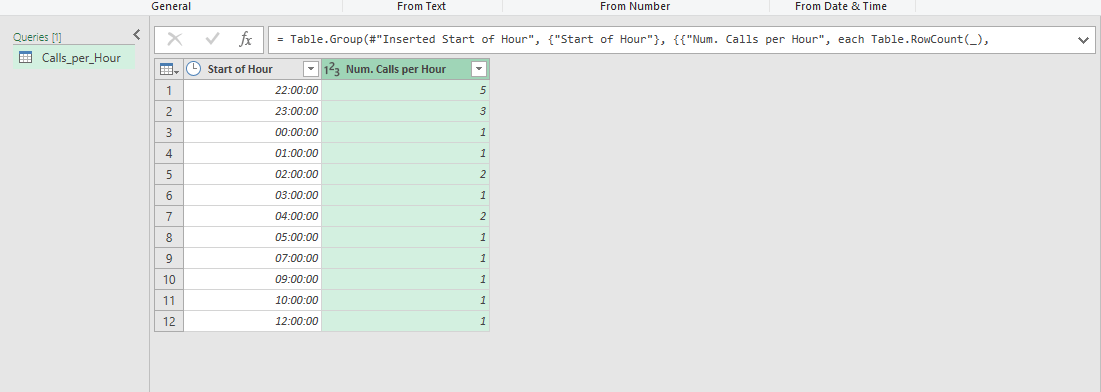Click the 03:00:00 cell

point(252,195)
